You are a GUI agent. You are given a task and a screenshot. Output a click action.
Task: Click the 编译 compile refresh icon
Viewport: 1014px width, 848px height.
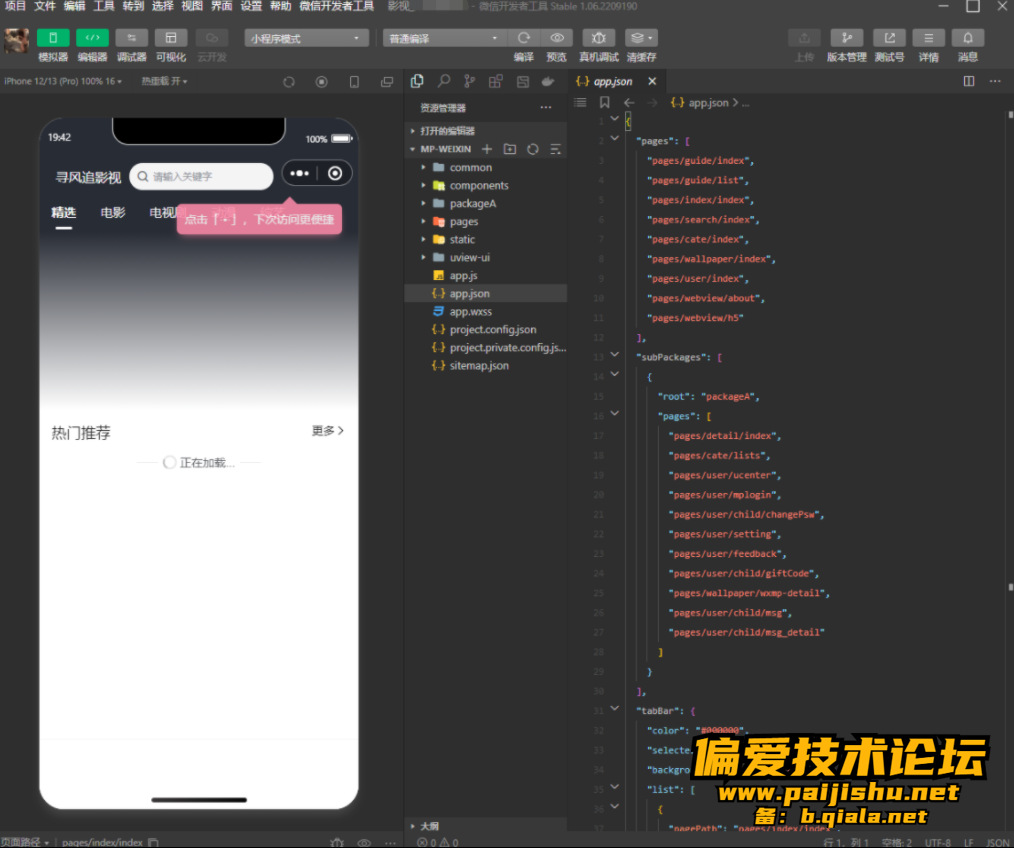pyautogui.click(x=524, y=38)
